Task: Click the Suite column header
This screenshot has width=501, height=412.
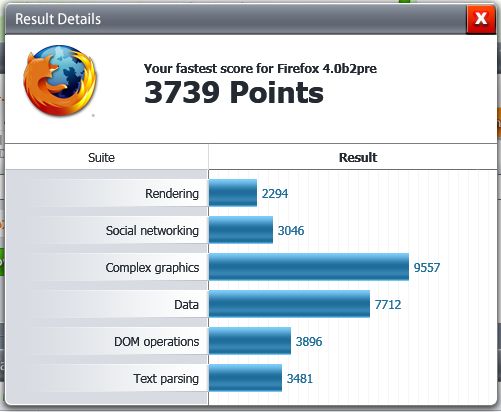Action: click(x=101, y=157)
